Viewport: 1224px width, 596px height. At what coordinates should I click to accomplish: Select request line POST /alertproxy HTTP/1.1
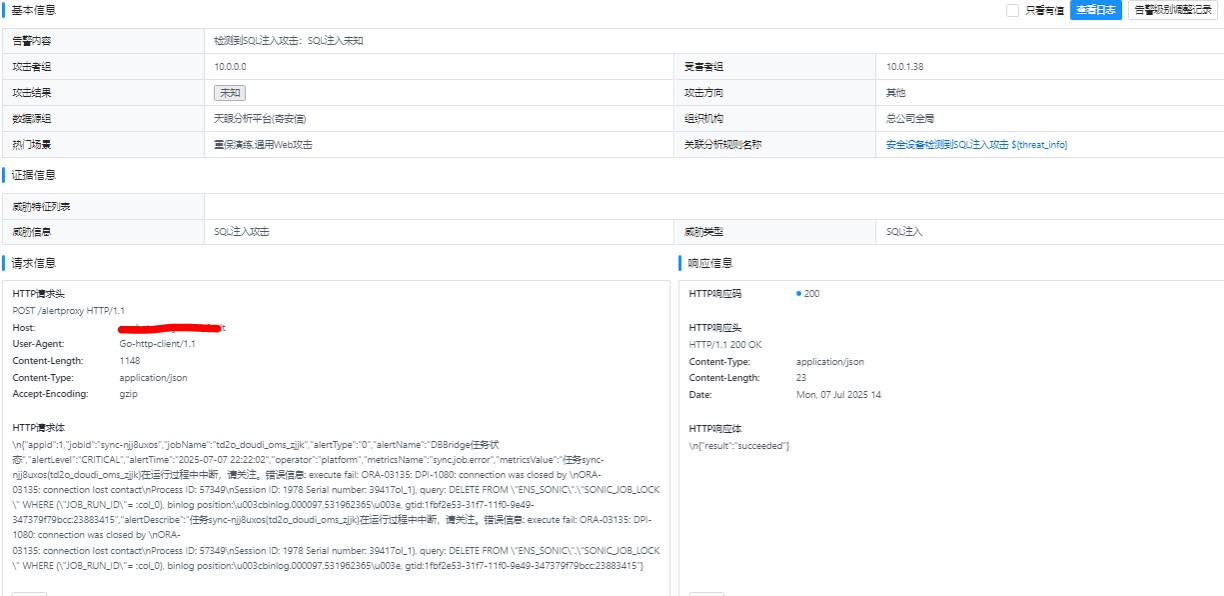(69, 311)
